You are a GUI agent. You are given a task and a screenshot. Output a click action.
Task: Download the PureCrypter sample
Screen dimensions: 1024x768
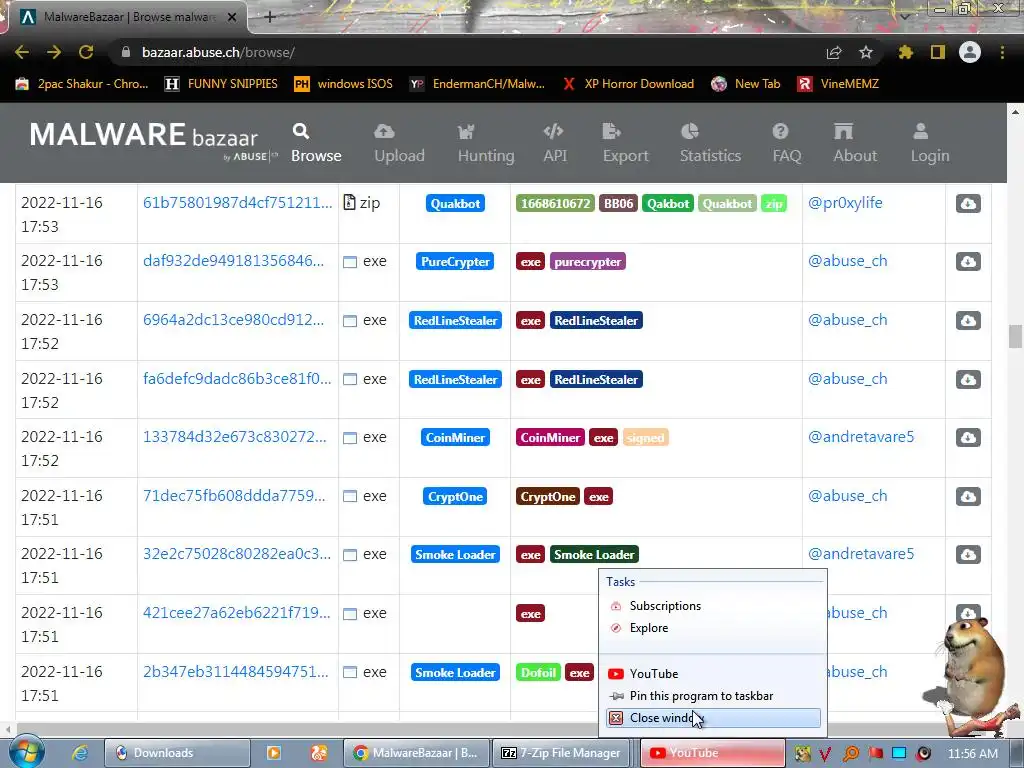point(968,262)
